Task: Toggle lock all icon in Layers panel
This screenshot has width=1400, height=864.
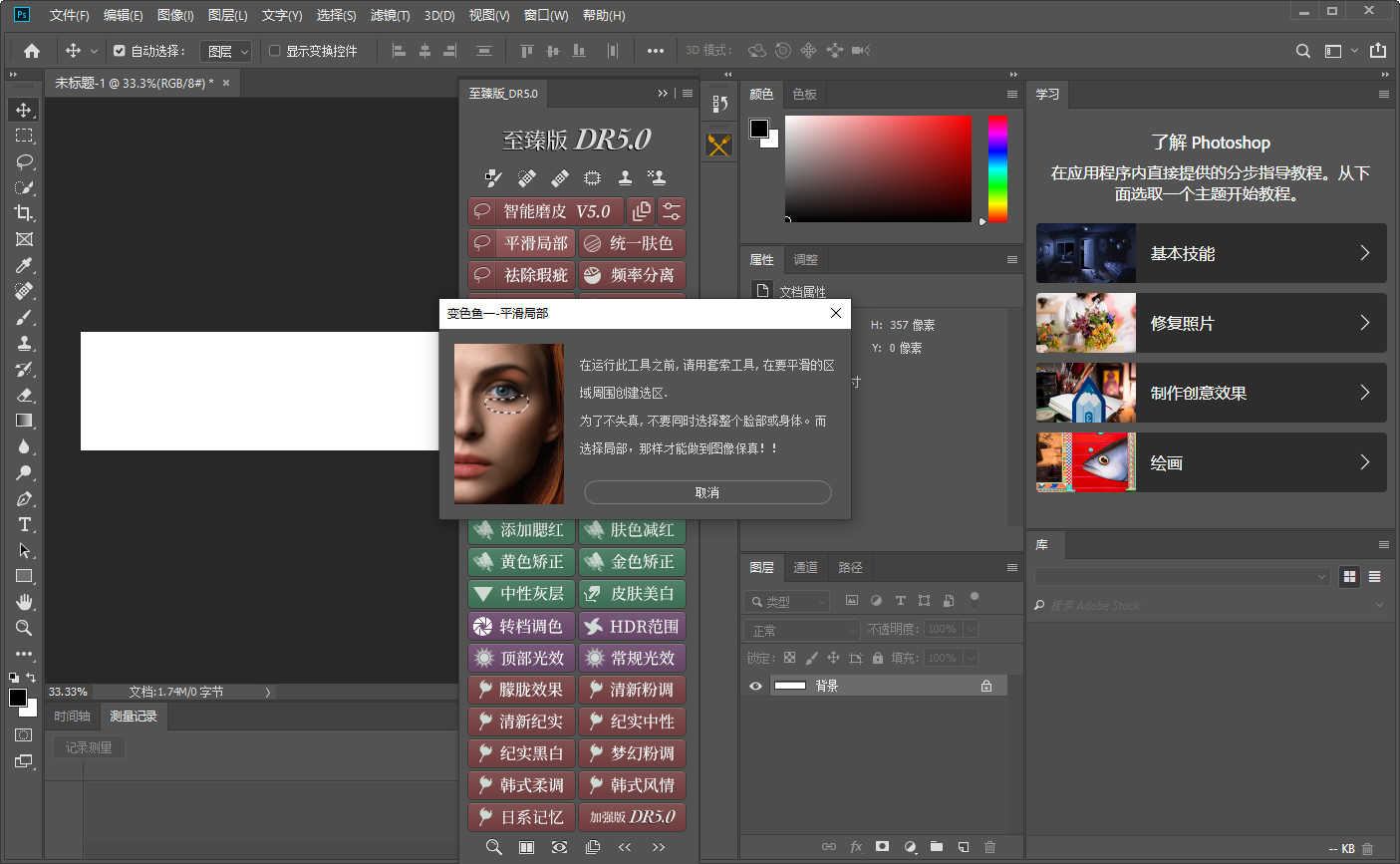Action: [878, 658]
